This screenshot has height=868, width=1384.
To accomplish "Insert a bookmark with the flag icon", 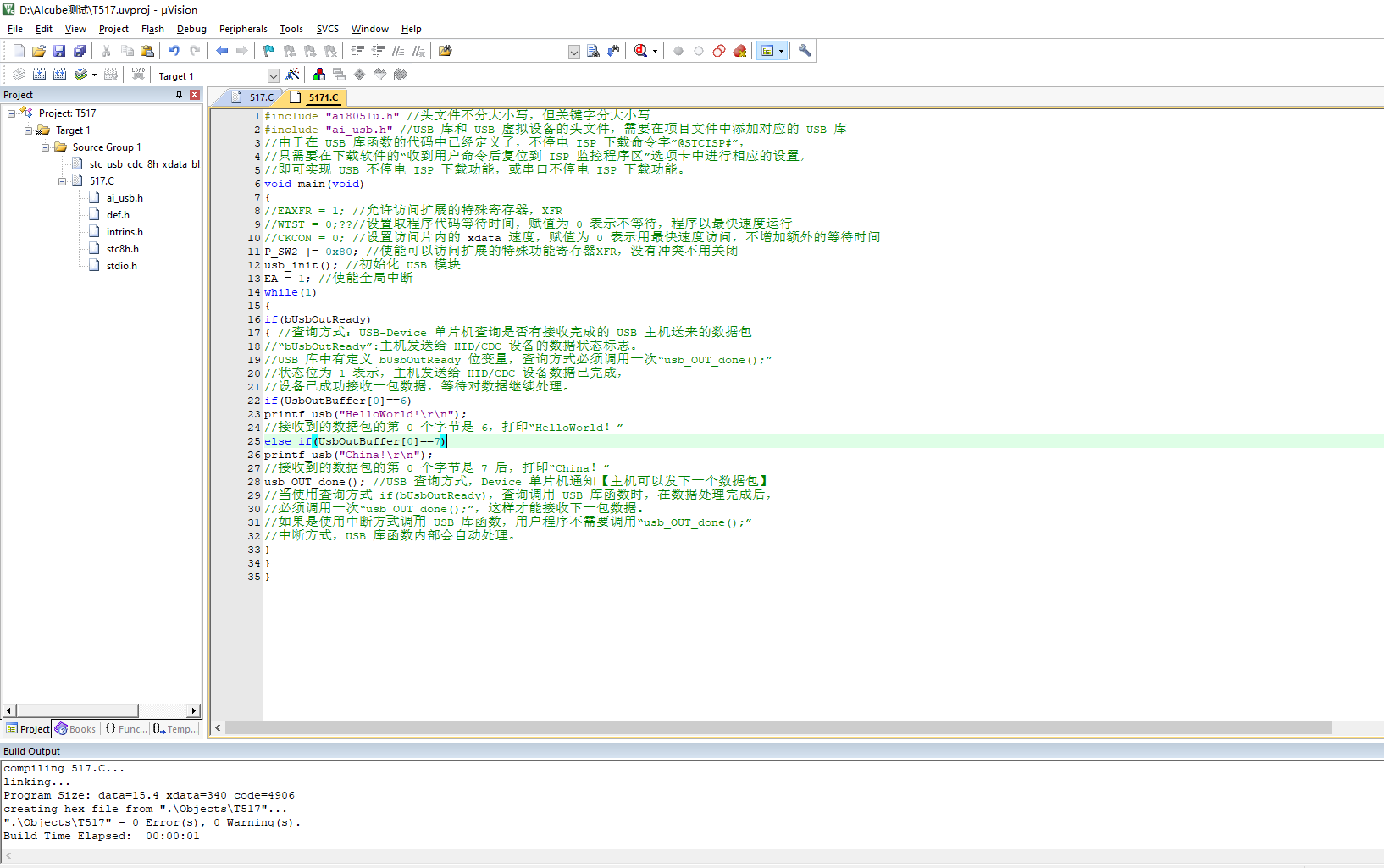I will point(269,51).
